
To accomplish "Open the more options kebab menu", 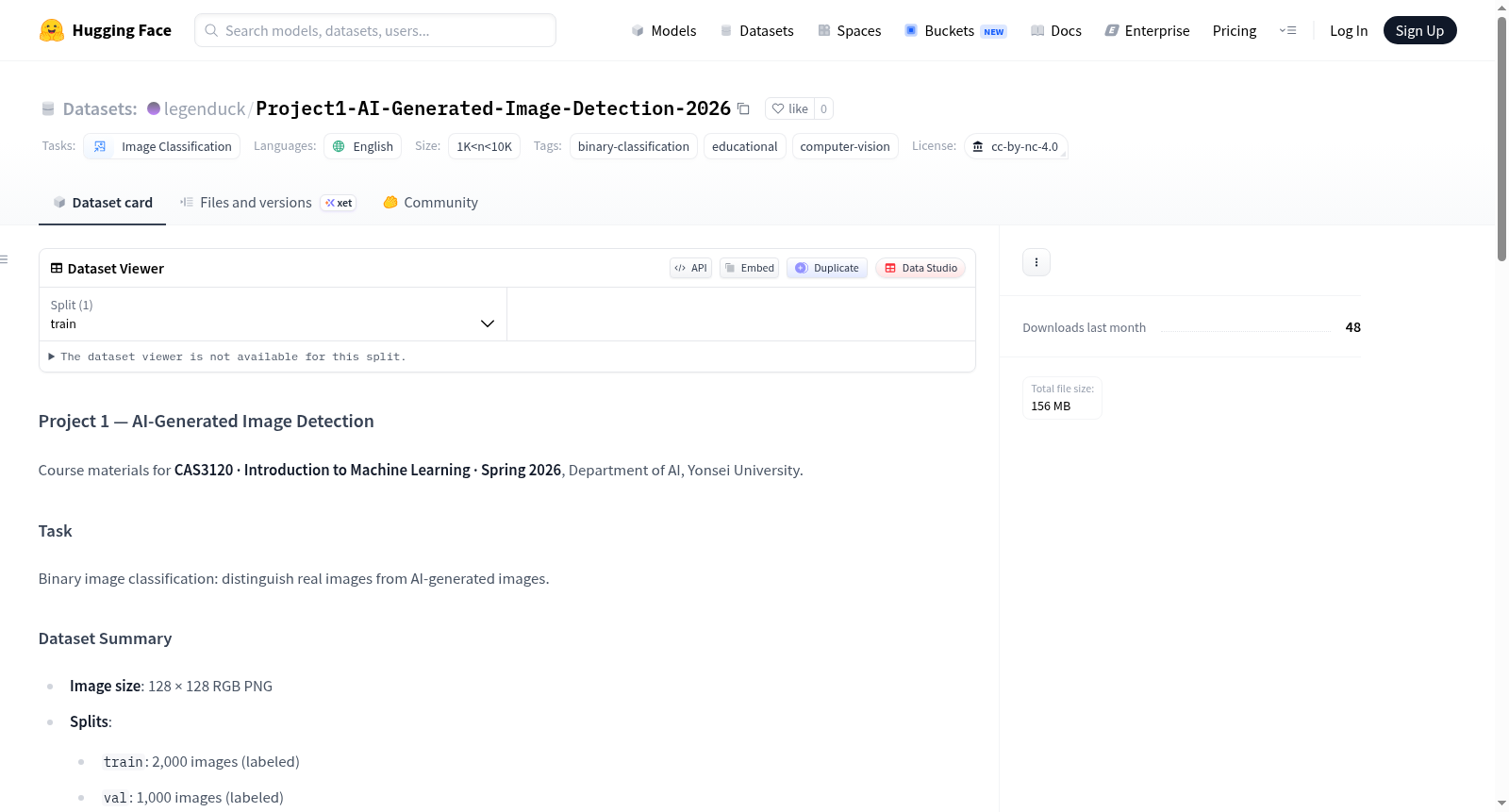I will [x=1036, y=262].
